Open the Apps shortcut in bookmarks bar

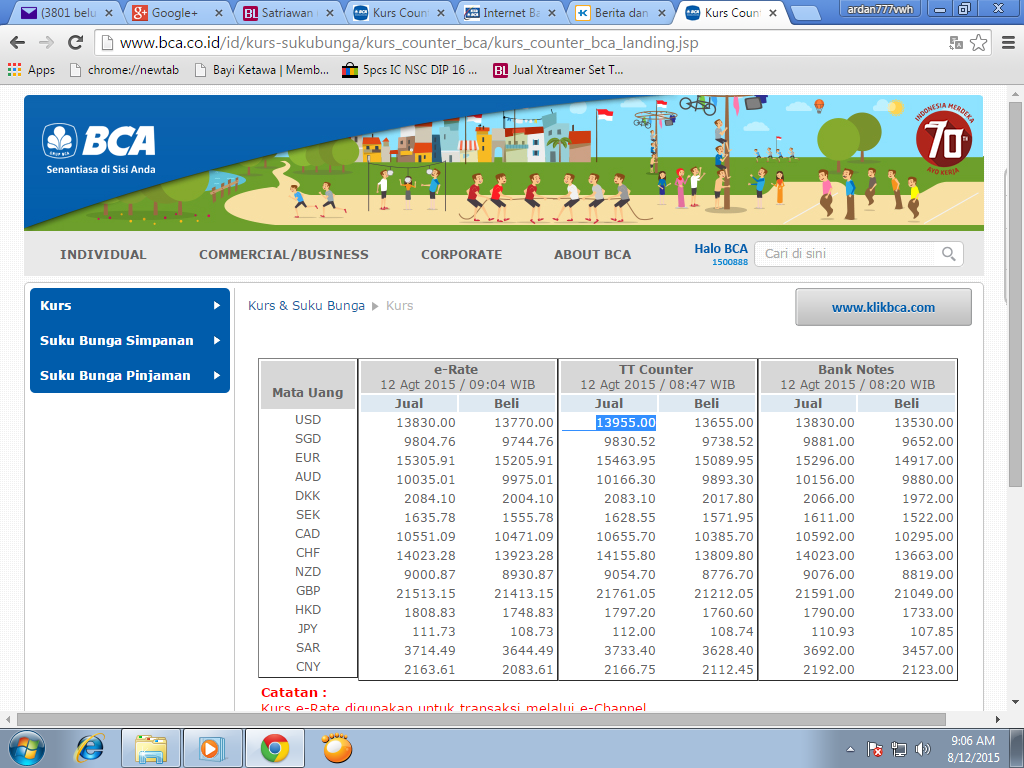(x=31, y=70)
